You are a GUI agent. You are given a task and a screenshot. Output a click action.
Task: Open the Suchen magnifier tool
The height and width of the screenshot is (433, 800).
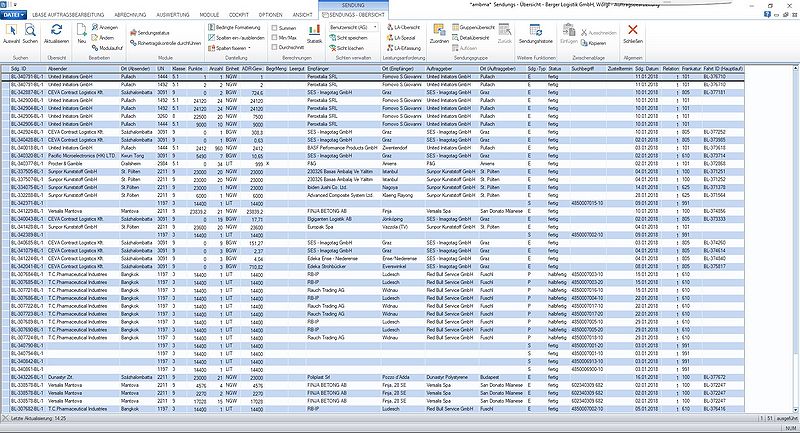pyautogui.click(x=30, y=34)
